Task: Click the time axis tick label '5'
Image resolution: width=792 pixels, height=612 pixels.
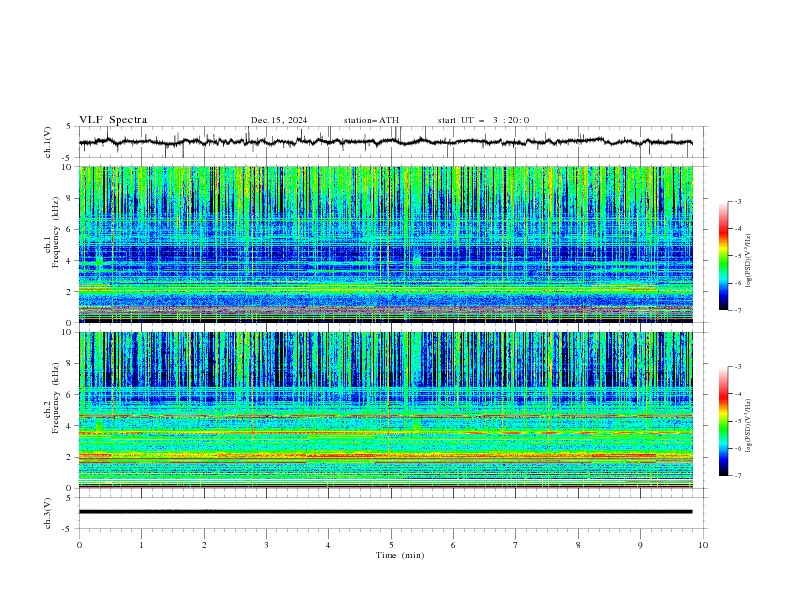Action: pyautogui.click(x=391, y=545)
